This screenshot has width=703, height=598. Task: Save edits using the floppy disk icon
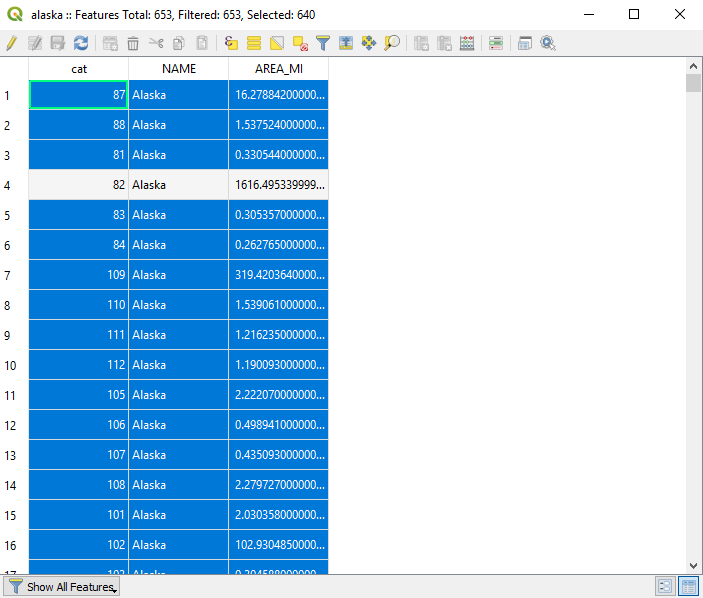(57, 43)
